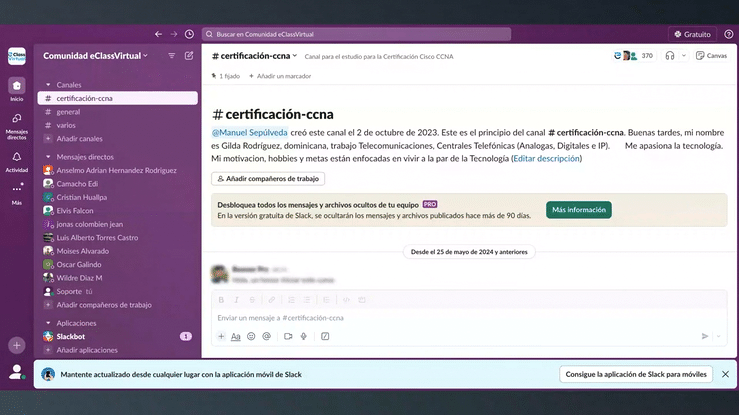
Task: Open the certificación-ccna channel header dropdown
Action: (255, 56)
